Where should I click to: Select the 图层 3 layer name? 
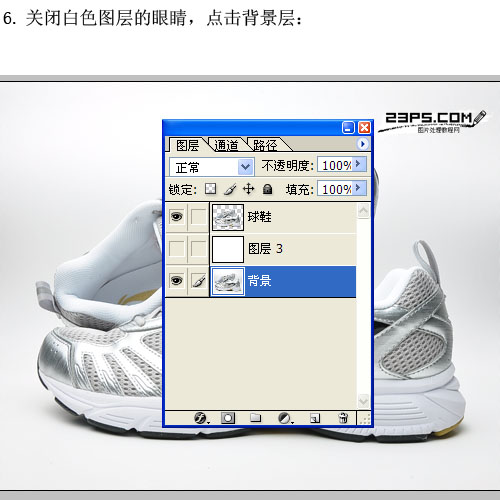(265, 249)
